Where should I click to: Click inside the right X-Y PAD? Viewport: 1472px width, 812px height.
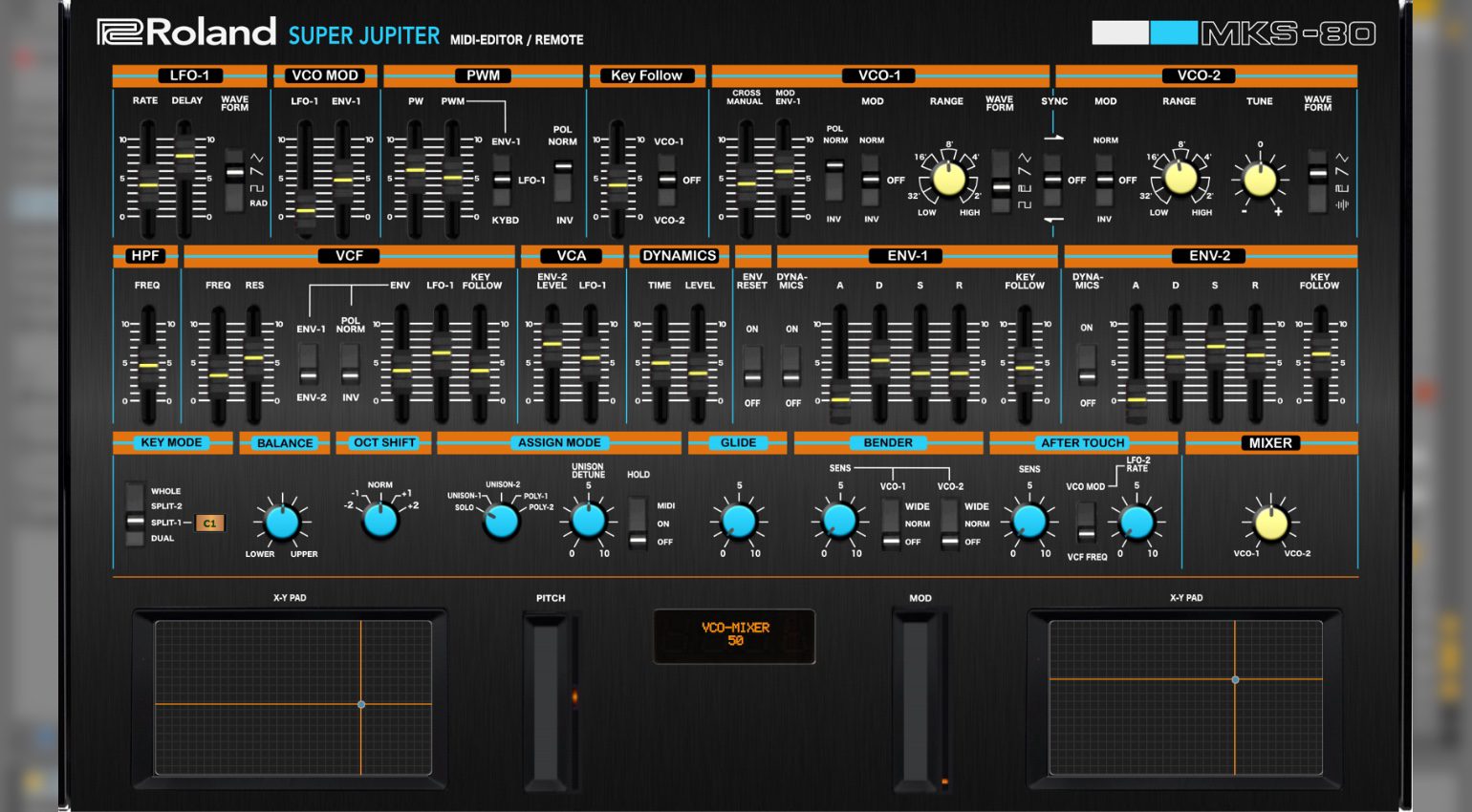1185,697
